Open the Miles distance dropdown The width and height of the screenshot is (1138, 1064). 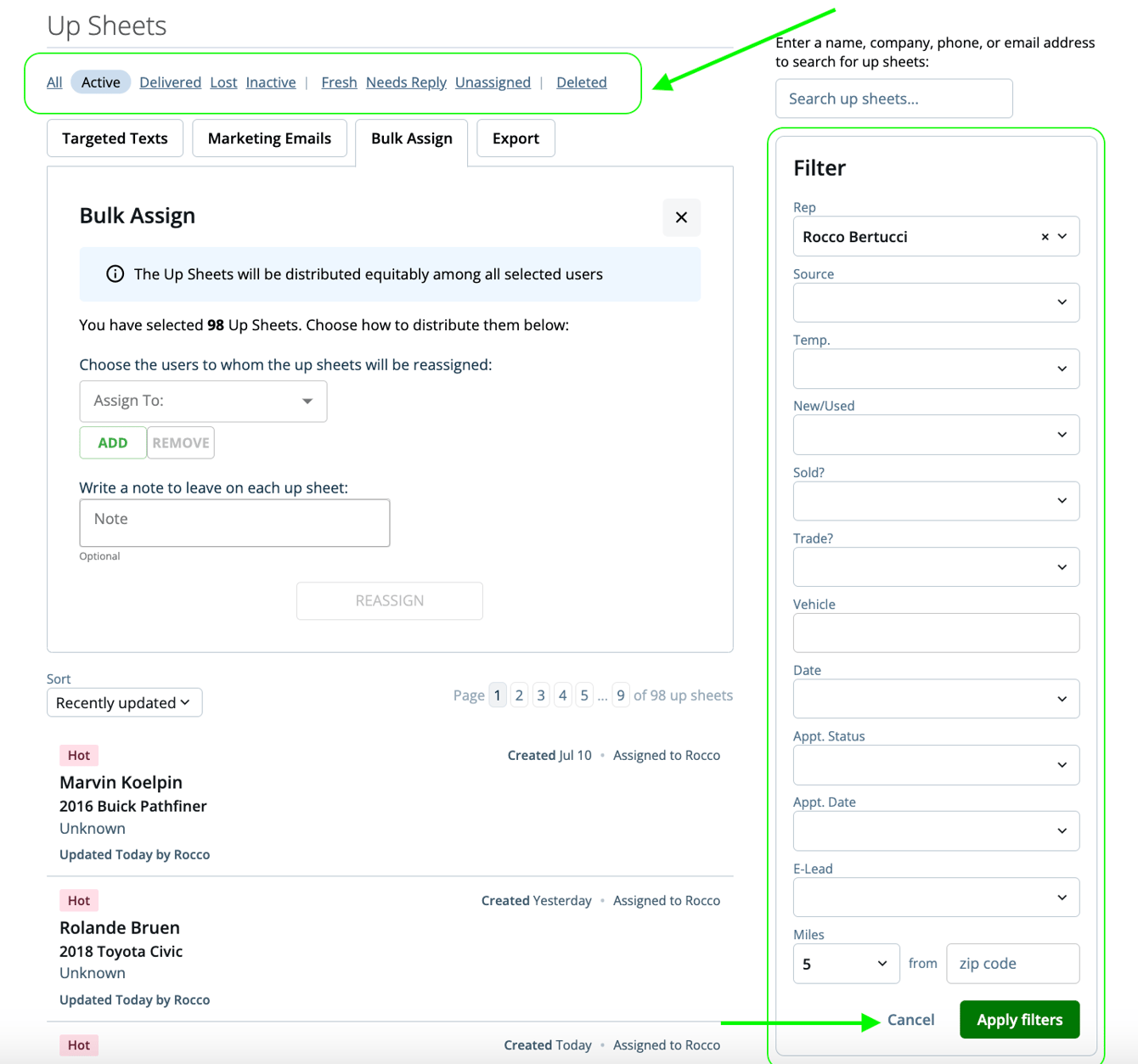tap(845, 963)
